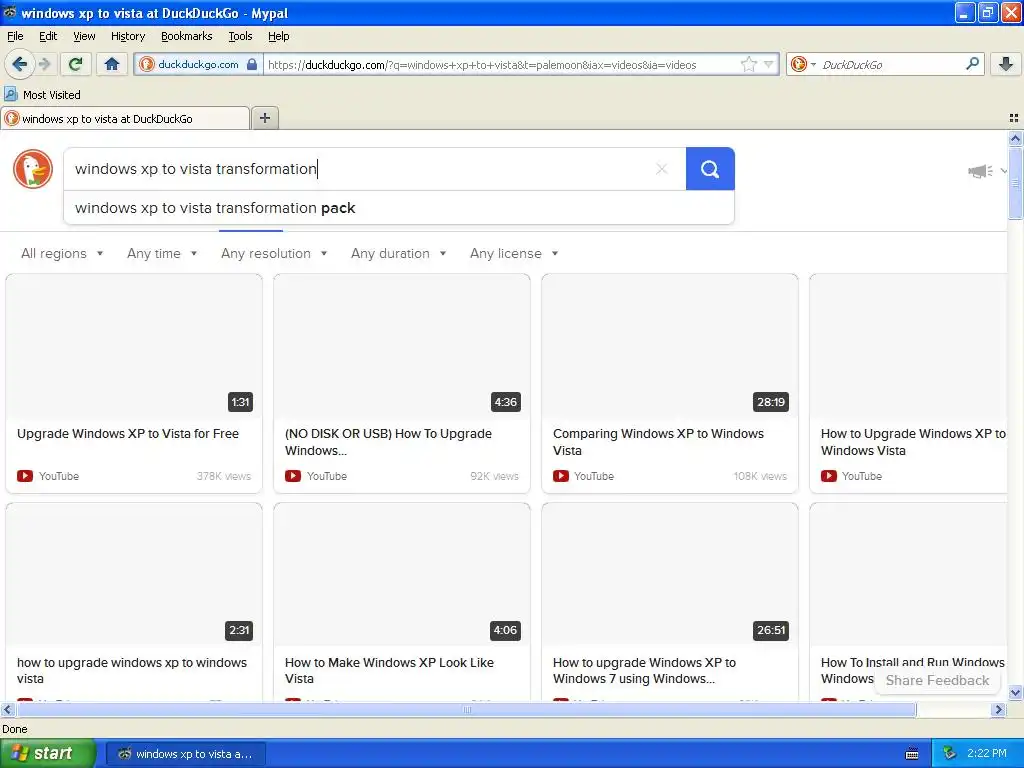Viewport: 1024px width, 768px height.
Task: Open '(NO DISK OR USB) How To Upgrade Windows...' title
Action: click(388, 442)
